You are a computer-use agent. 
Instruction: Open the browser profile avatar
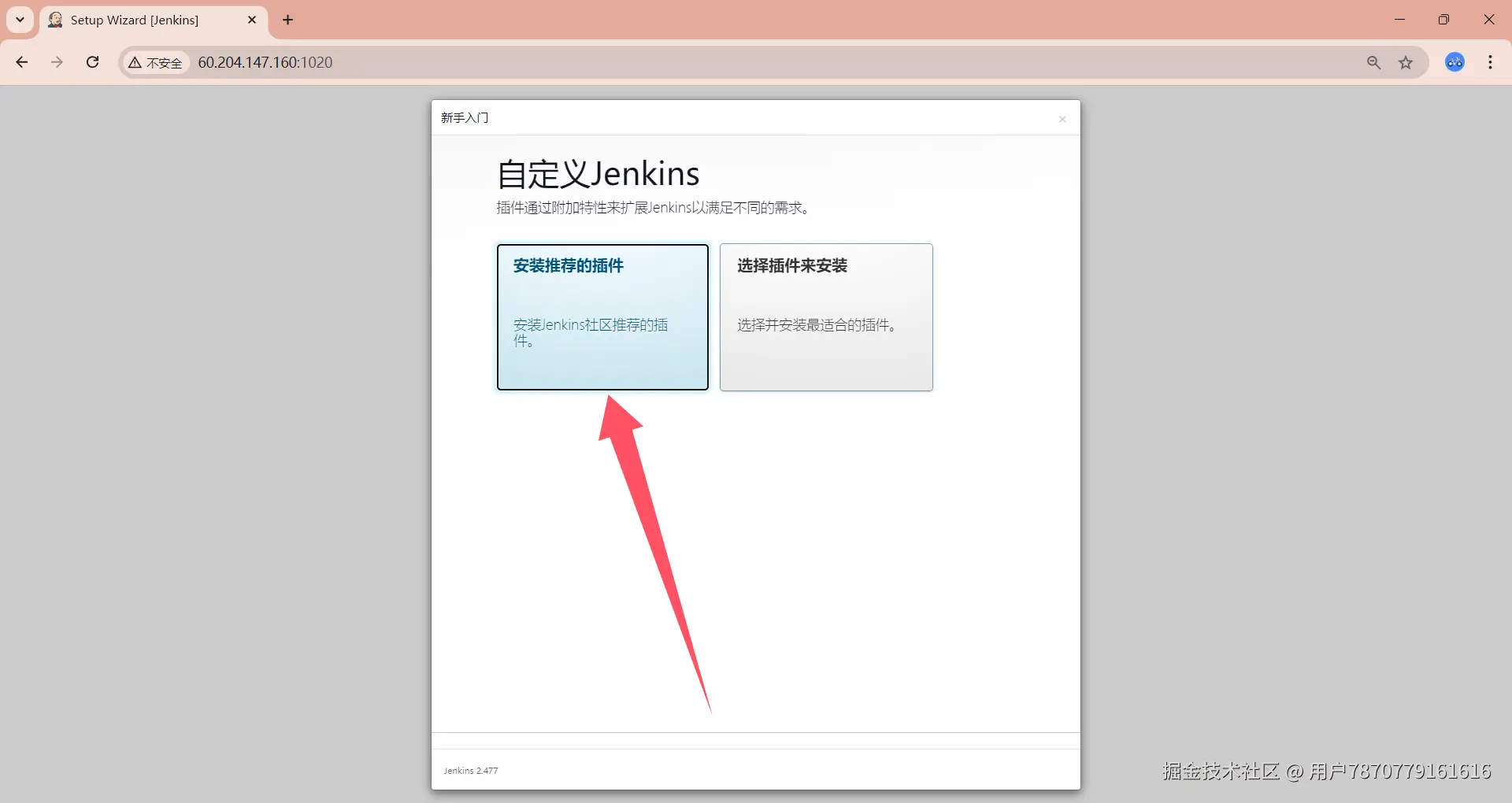coord(1455,62)
